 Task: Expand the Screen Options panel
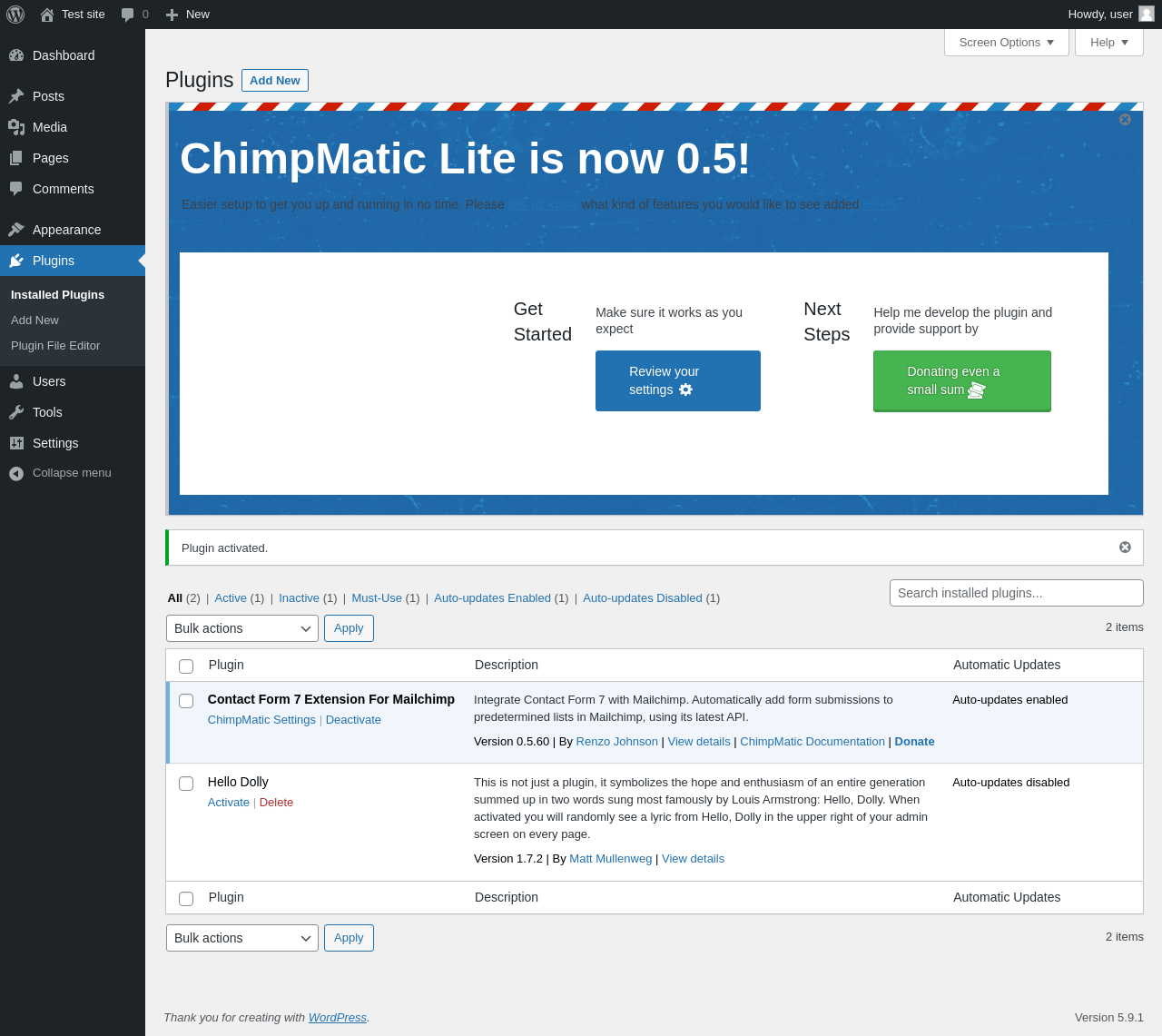tap(1007, 43)
